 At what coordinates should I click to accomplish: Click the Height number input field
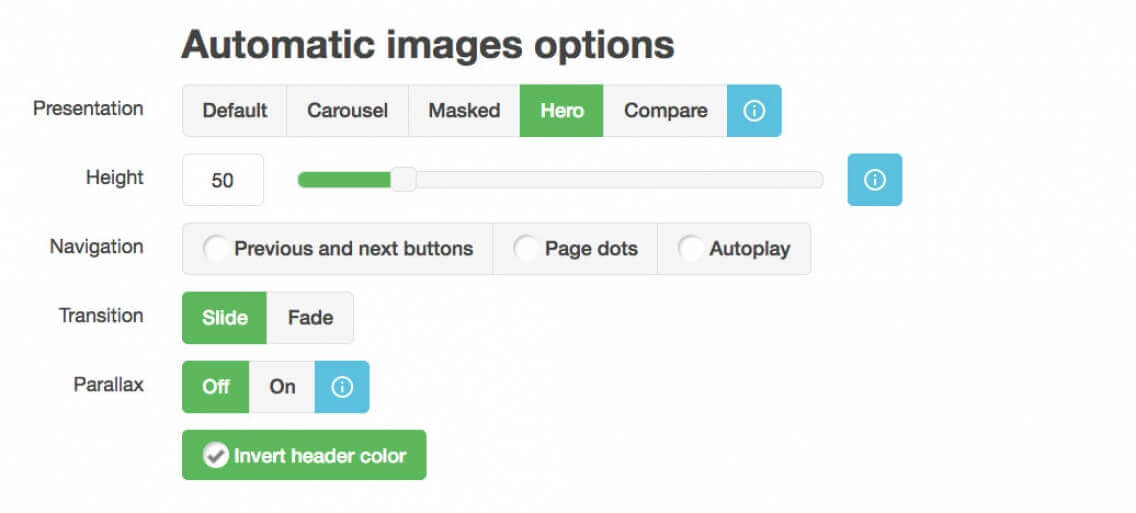click(x=223, y=180)
